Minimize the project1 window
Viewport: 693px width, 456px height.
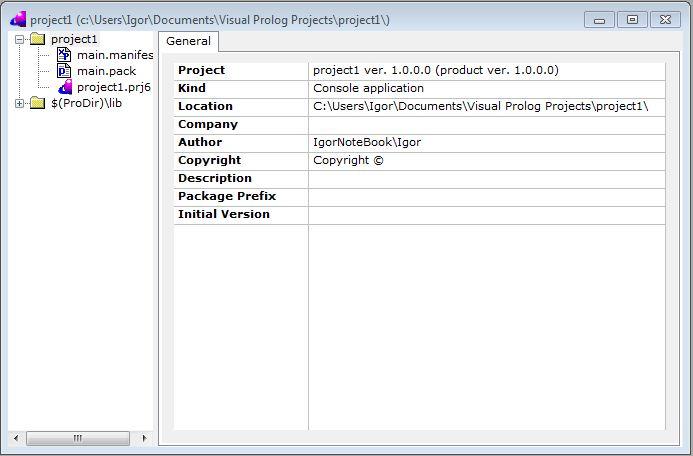[599, 20]
